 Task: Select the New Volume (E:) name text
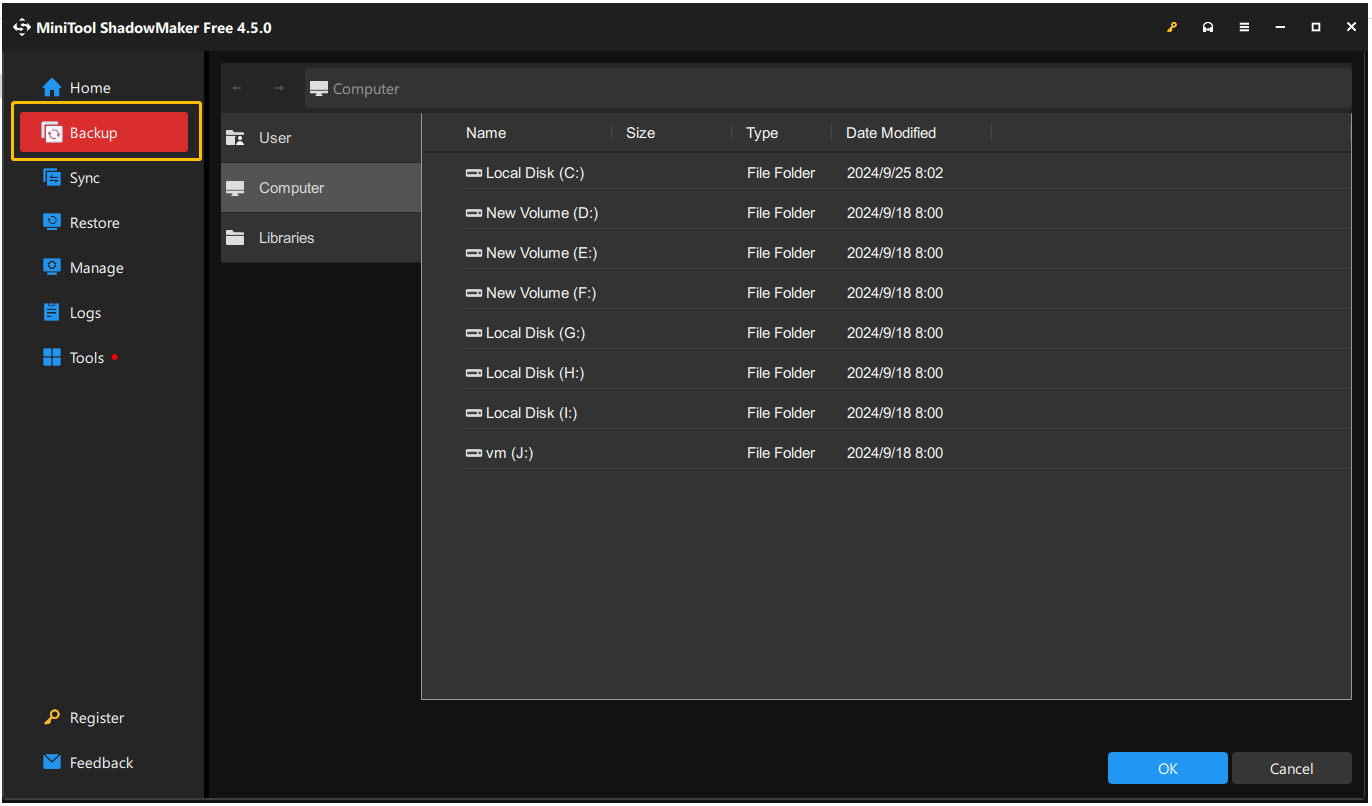coord(541,253)
